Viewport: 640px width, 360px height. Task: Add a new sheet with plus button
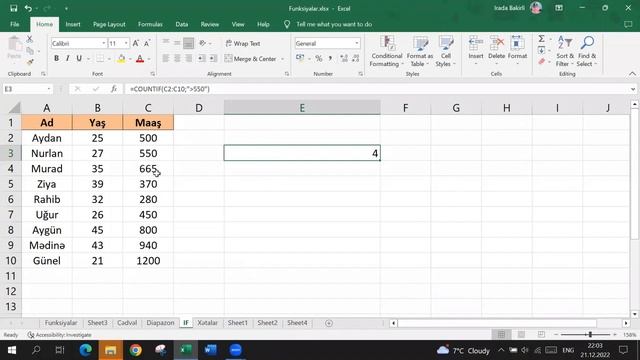(x=329, y=323)
